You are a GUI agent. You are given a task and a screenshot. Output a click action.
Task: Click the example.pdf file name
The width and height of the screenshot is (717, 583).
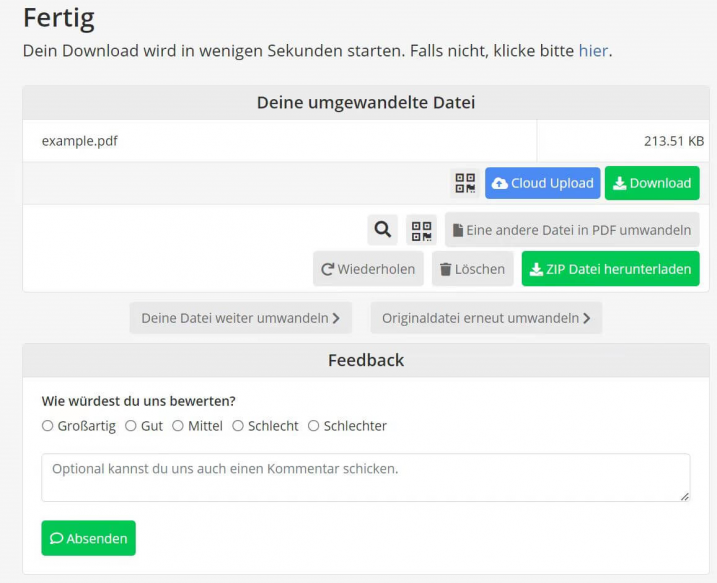click(x=80, y=141)
